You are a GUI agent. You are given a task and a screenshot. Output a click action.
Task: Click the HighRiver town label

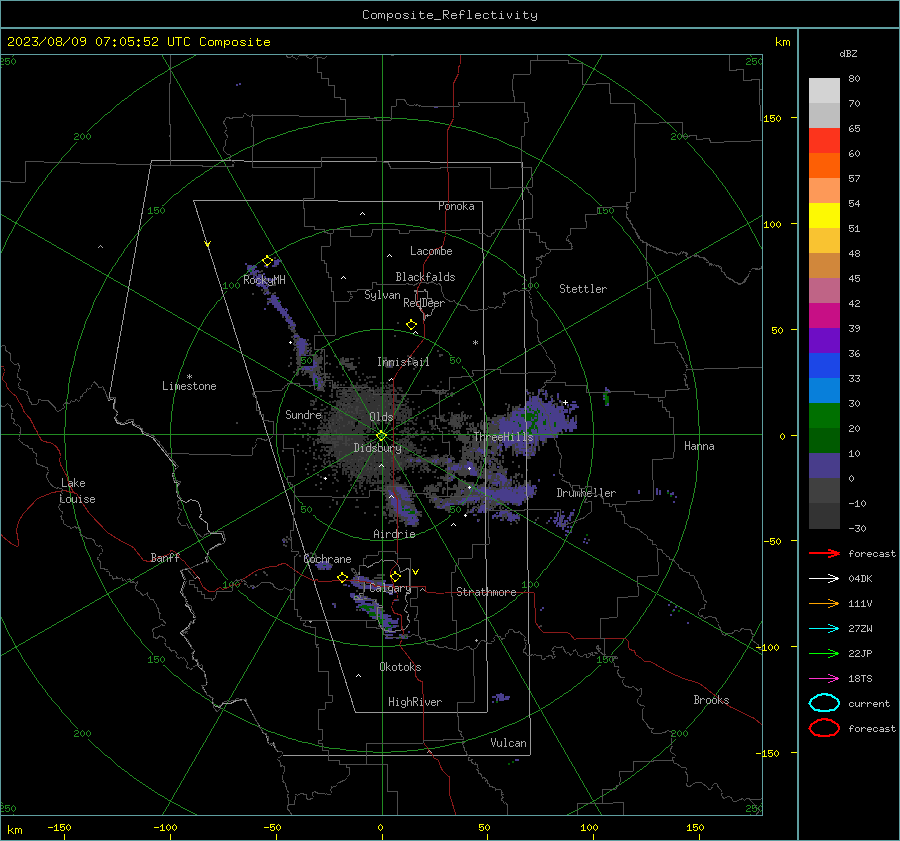(415, 702)
